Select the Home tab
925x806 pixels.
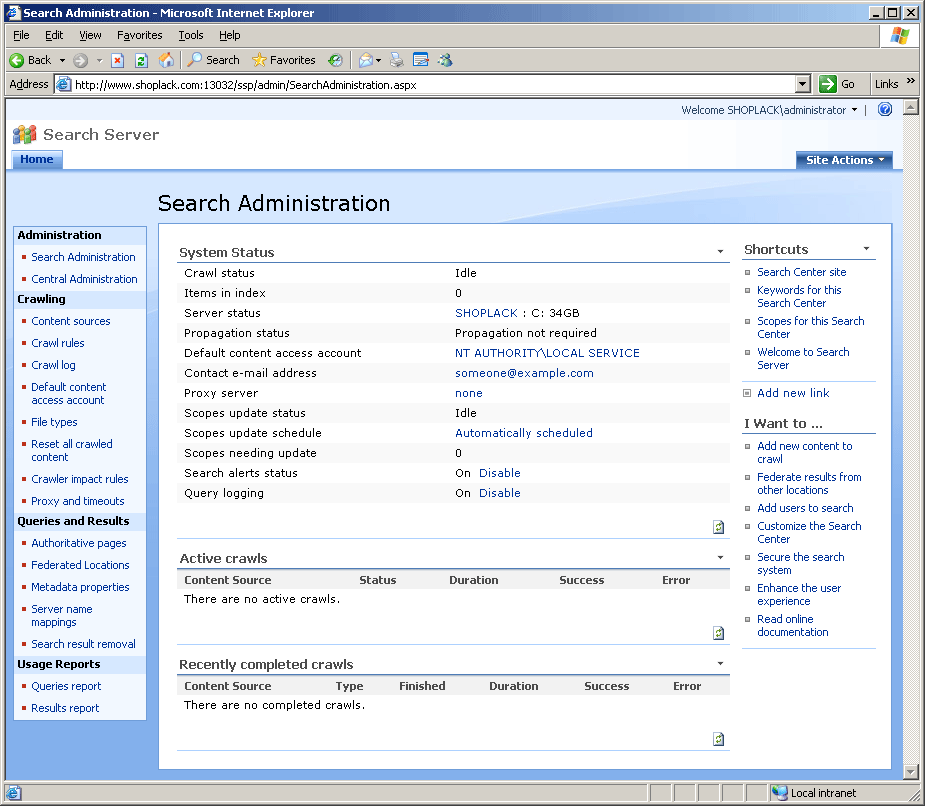click(x=37, y=159)
